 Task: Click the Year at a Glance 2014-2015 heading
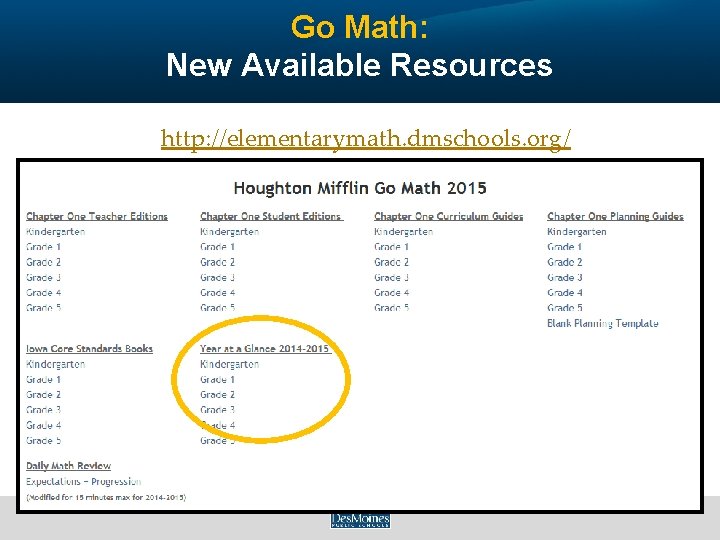265,349
